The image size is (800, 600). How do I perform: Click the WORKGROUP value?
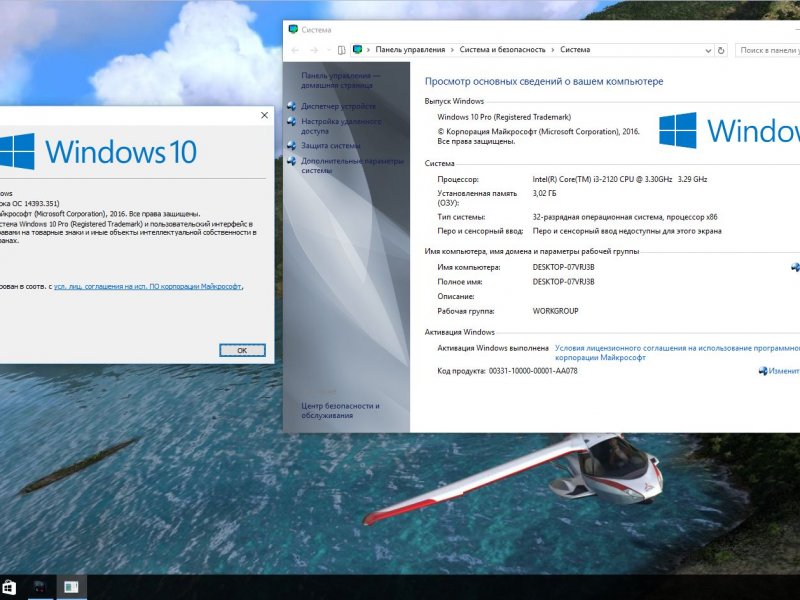coord(555,311)
